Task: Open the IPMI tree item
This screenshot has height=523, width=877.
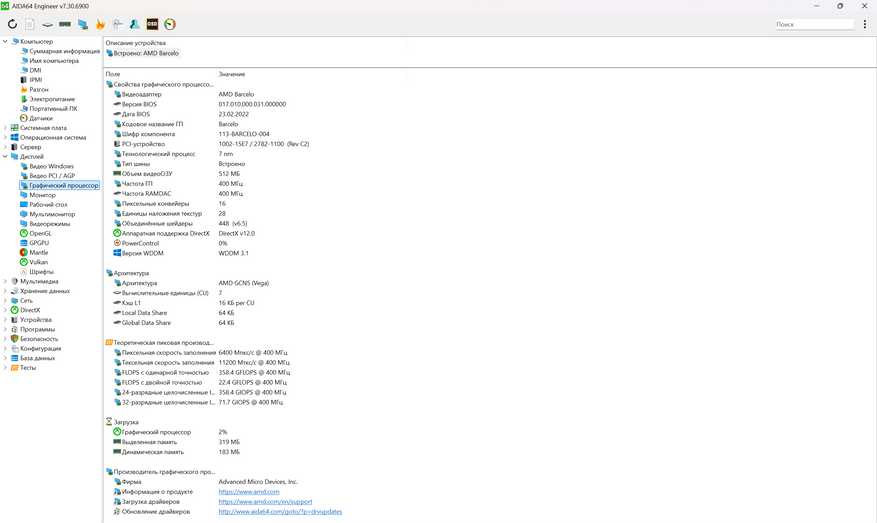Action: coord(36,79)
